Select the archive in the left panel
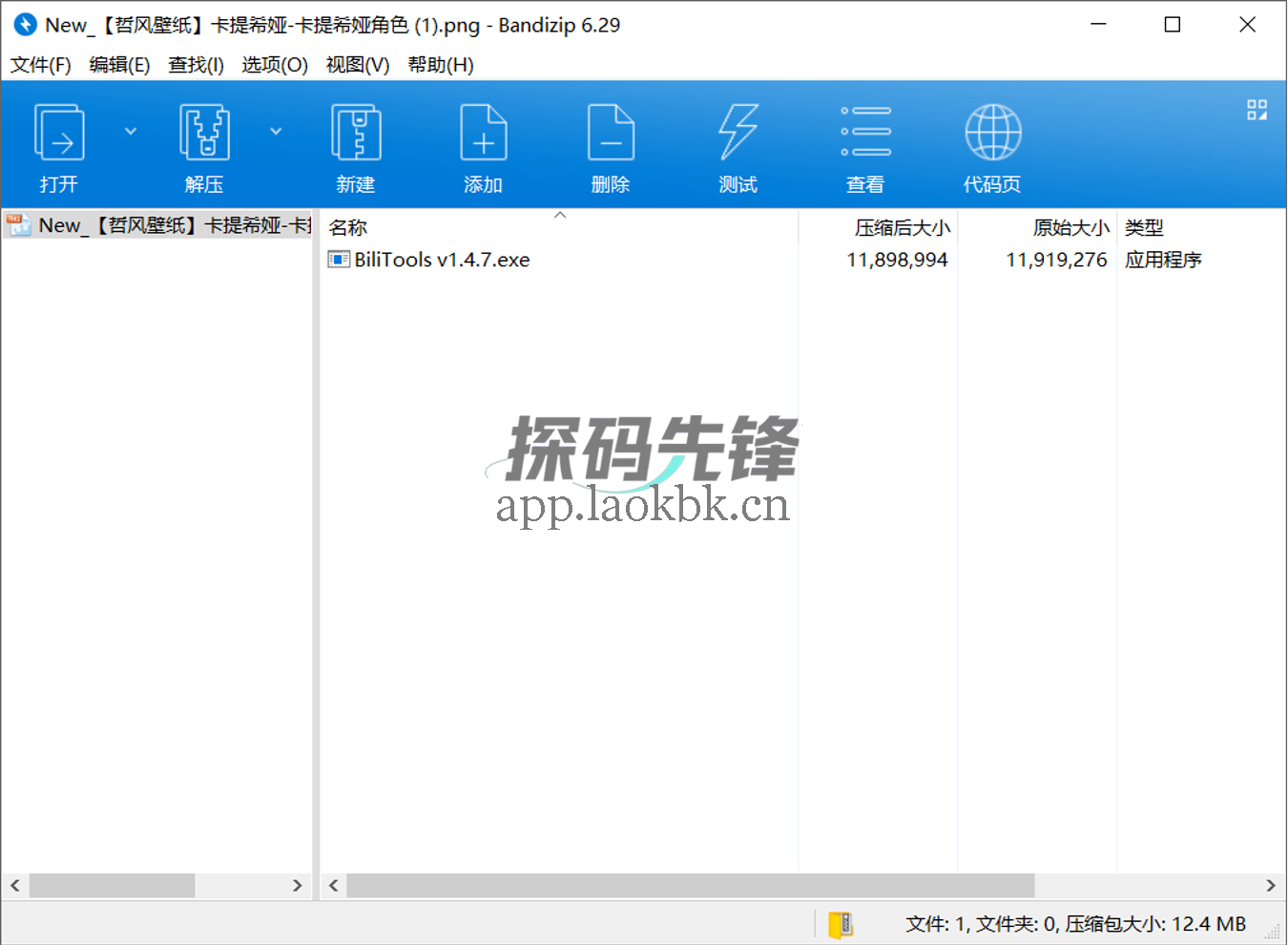The width and height of the screenshot is (1288, 945). pyautogui.click(x=157, y=225)
